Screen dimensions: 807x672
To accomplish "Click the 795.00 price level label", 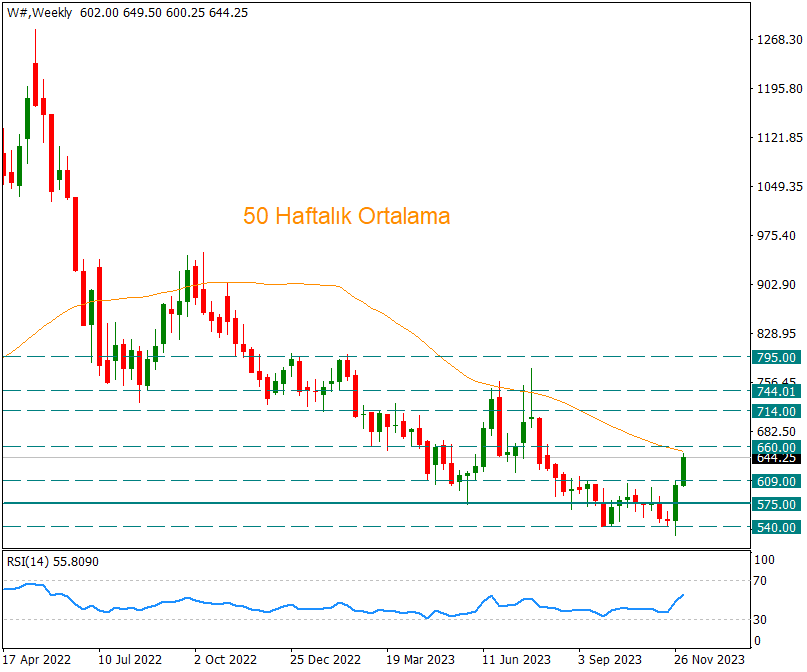I will pyautogui.click(x=777, y=358).
